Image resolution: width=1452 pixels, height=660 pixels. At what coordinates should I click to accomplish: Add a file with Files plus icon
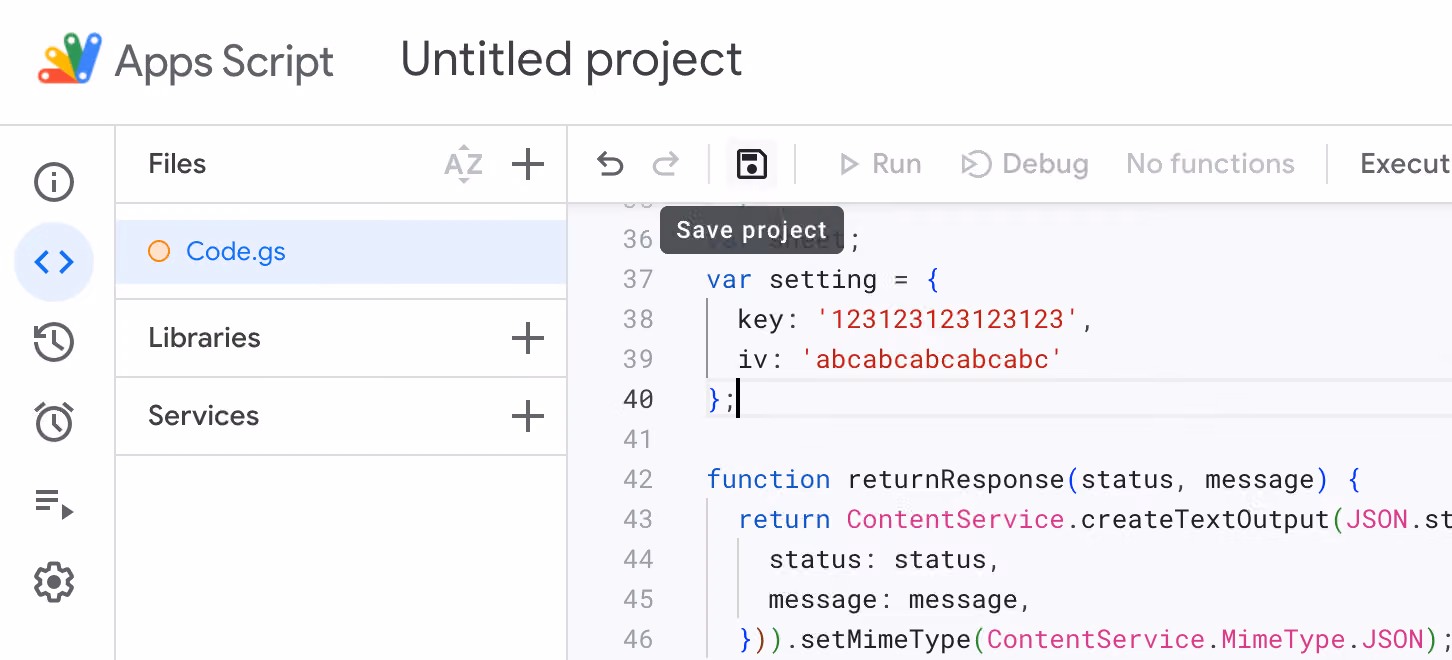527,164
